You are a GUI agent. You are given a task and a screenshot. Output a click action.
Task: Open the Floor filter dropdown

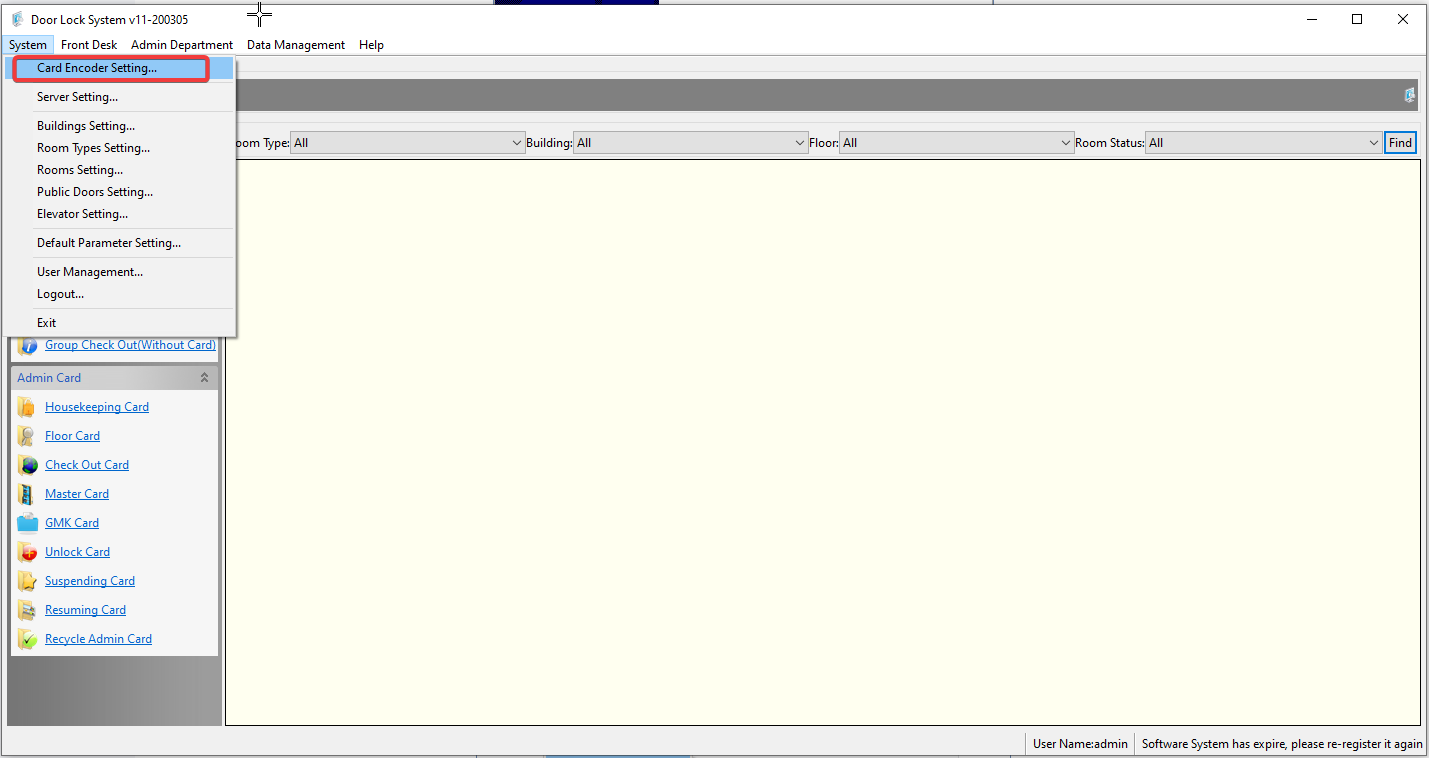click(957, 143)
